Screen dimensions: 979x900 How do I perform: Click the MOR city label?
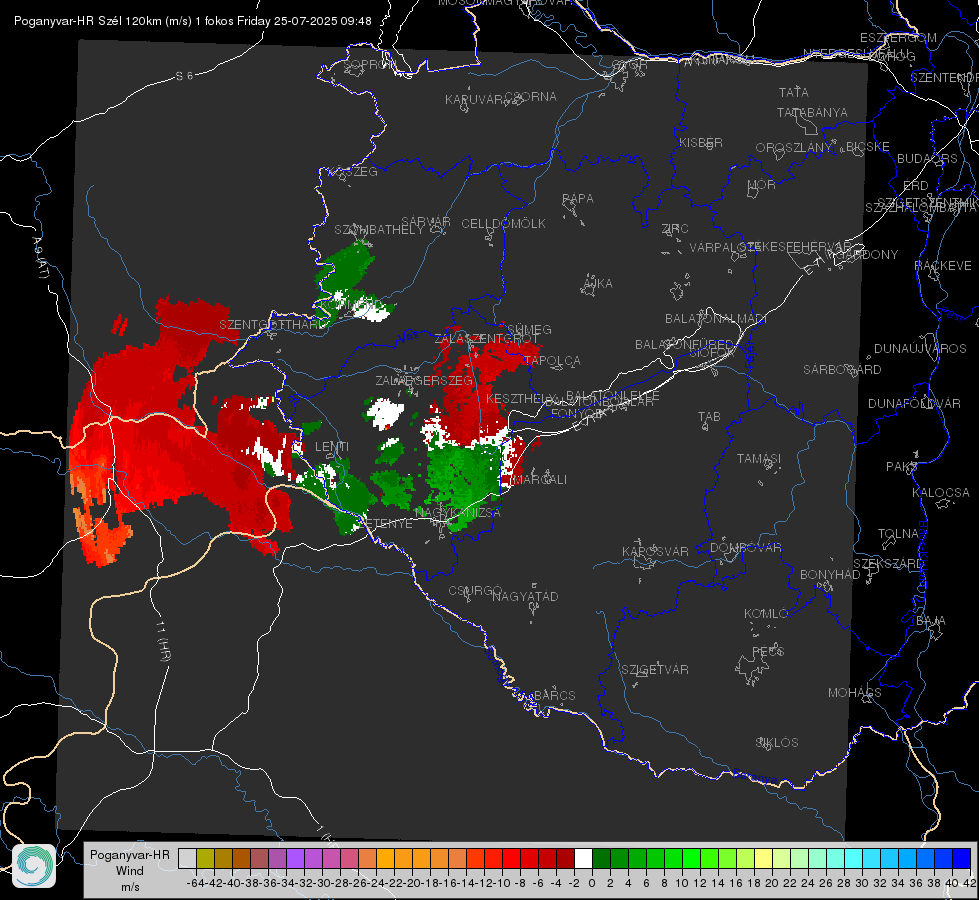(x=762, y=184)
